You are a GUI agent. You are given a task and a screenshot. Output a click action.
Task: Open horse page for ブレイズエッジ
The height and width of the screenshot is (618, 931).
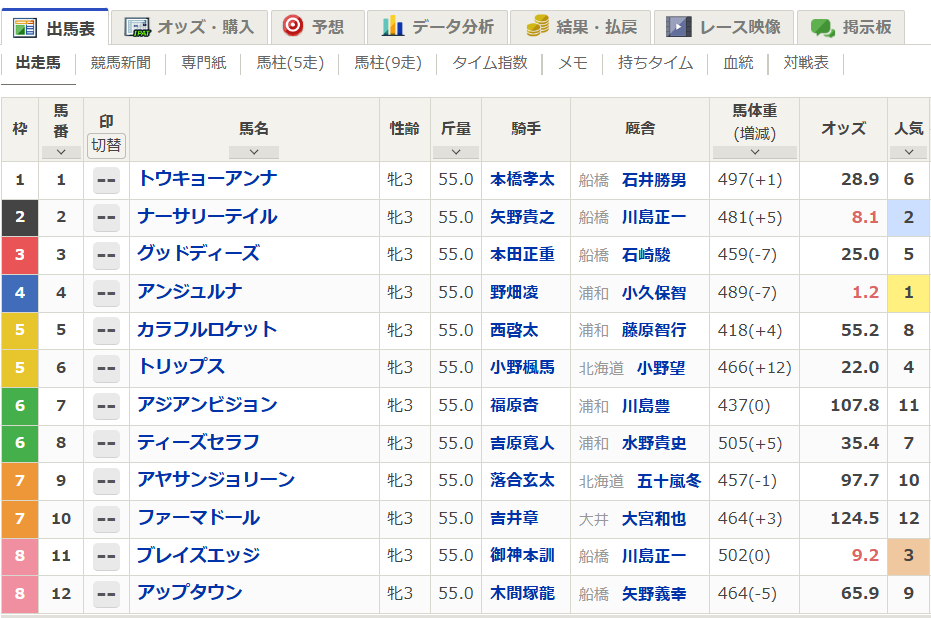[x=199, y=555]
